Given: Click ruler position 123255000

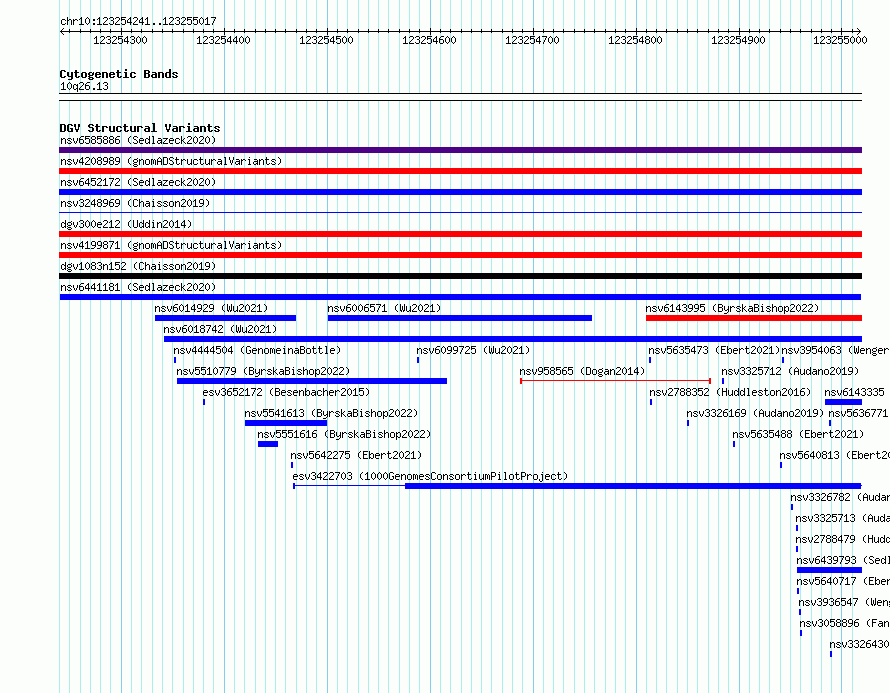Looking at the screenshot, I should (840, 40).
